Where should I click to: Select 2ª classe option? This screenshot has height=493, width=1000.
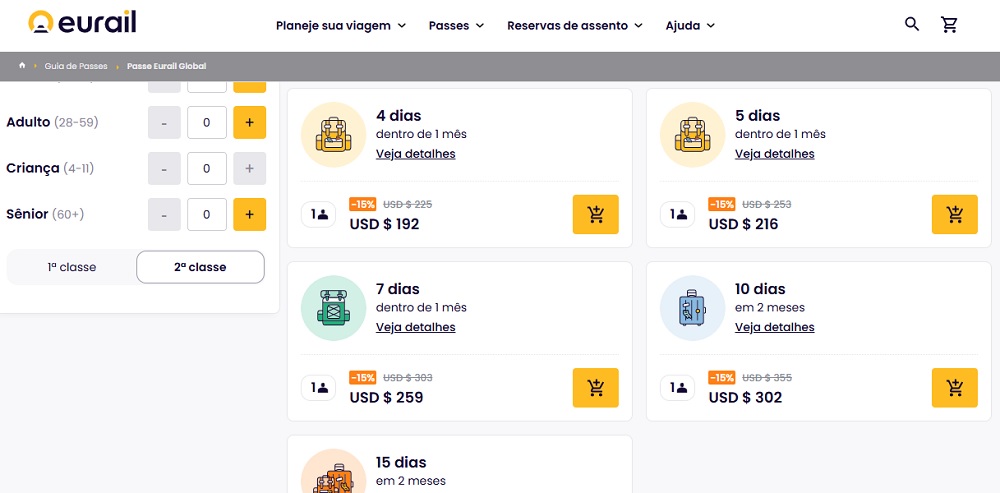(x=200, y=267)
